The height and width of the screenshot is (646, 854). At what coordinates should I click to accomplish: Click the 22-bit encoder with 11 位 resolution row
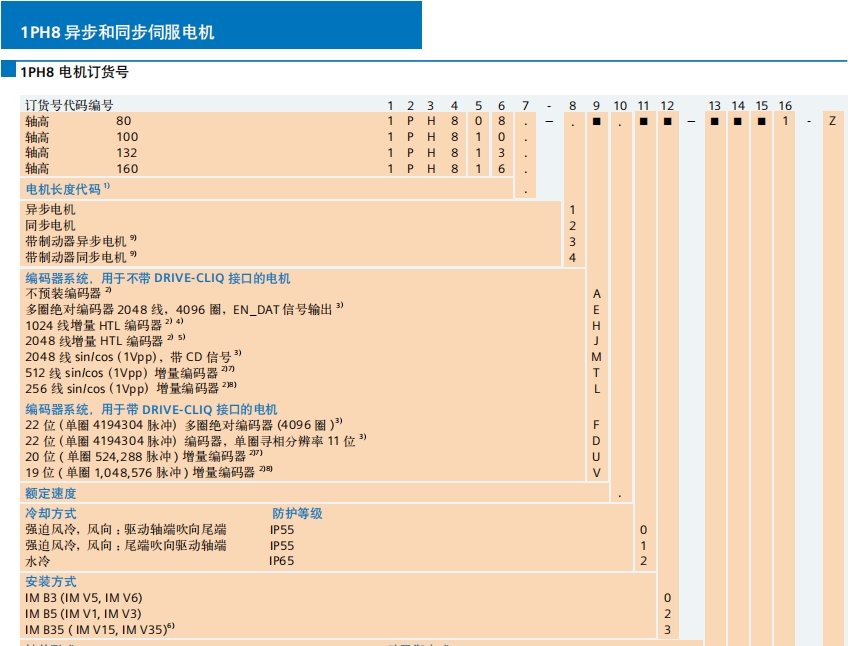pyautogui.click(x=196, y=441)
